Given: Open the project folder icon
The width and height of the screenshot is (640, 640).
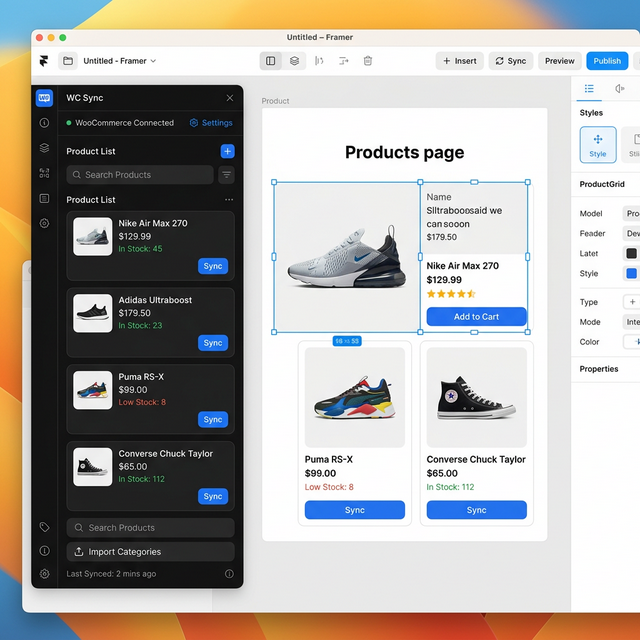Looking at the screenshot, I should tap(68, 61).
